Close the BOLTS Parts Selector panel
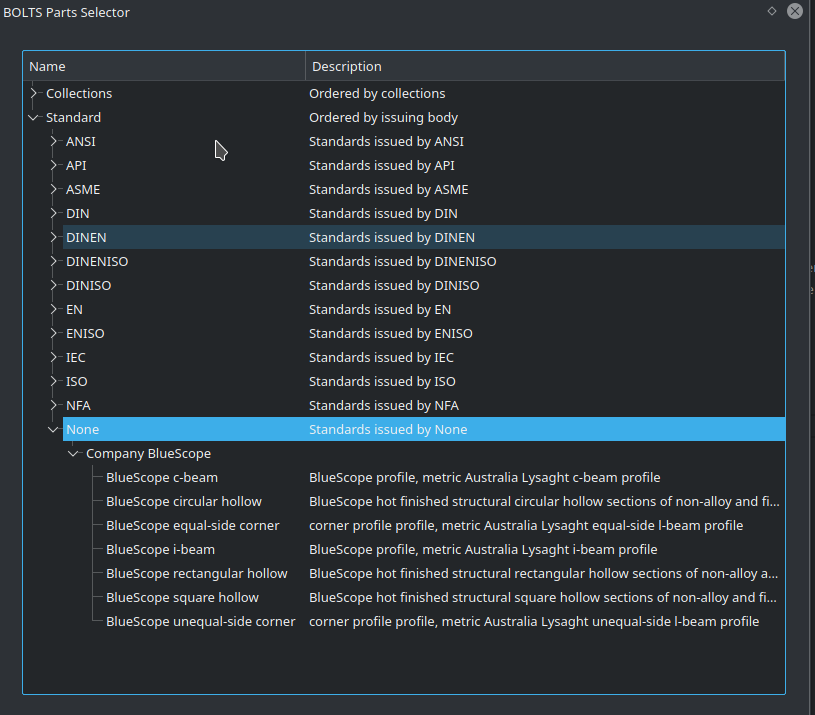The width and height of the screenshot is (815, 715). tap(795, 11)
